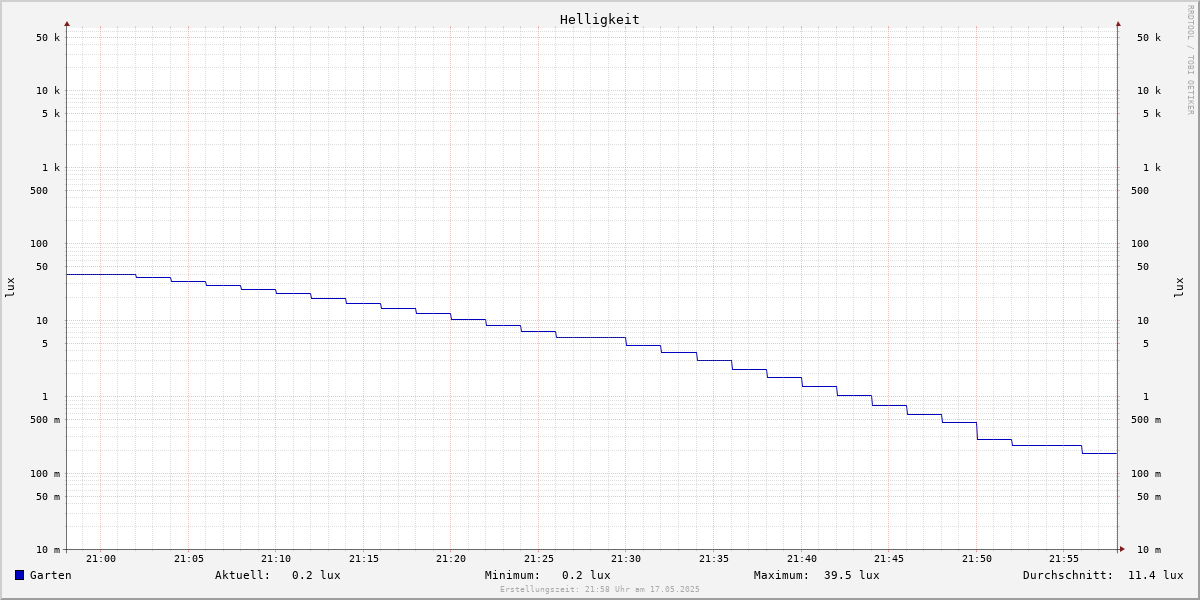1200x600 pixels.
Task: Select the Minimum 0.2 lux value
Action: click(586, 575)
